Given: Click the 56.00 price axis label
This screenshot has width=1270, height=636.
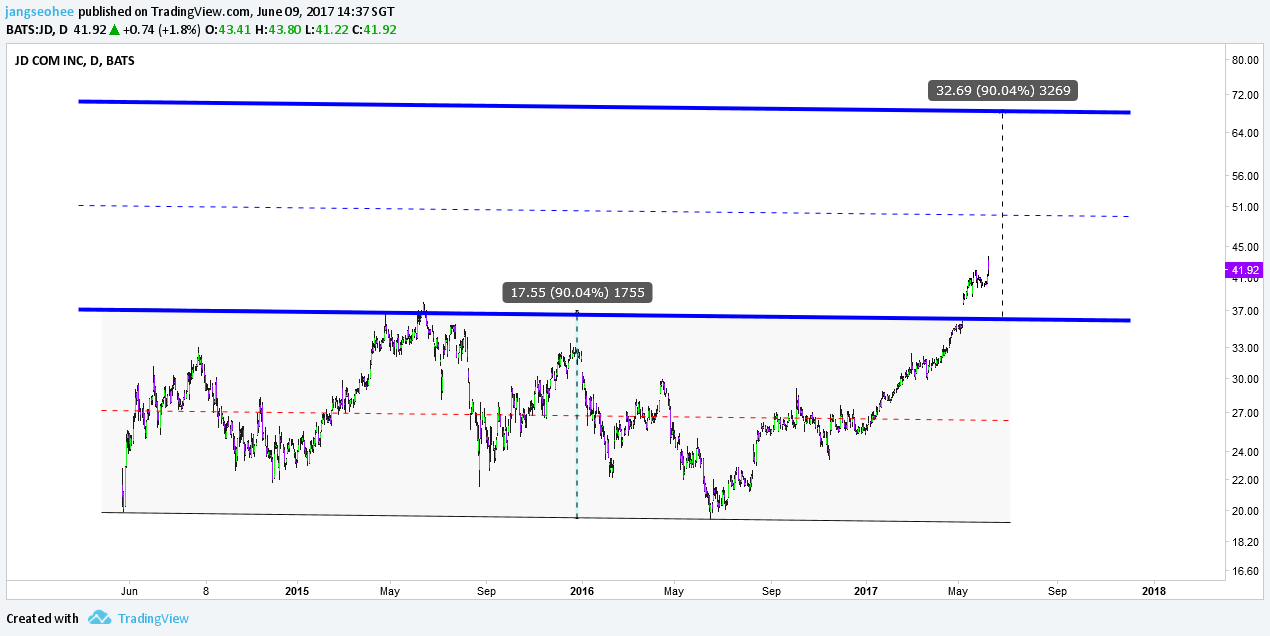Looking at the screenshot, I should (x=1244, y=176).
